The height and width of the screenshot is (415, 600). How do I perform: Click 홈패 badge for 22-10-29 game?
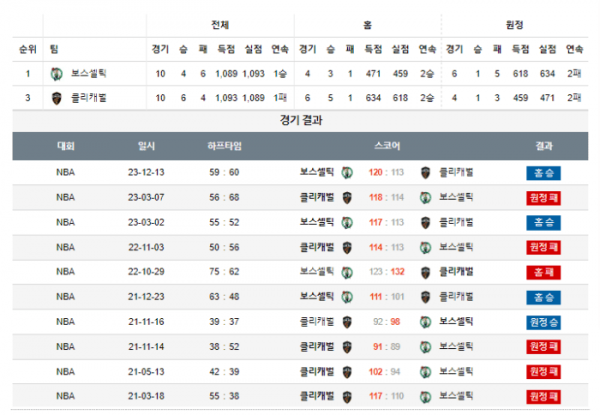pos(543,272)
